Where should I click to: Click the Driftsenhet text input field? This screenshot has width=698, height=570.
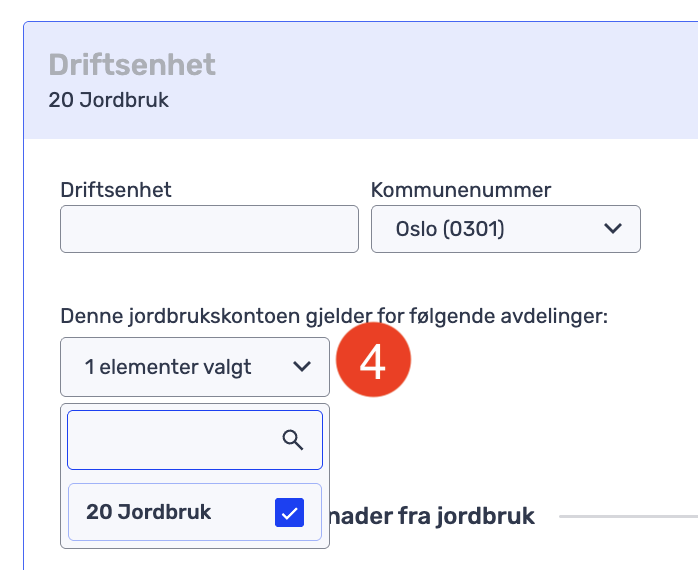[209, 229]
